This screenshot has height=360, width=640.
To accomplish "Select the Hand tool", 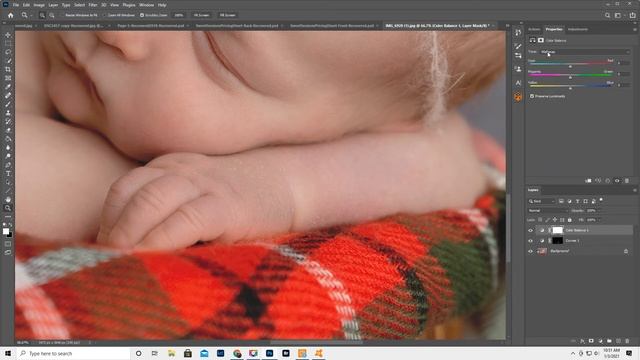I will pos(8,199).
